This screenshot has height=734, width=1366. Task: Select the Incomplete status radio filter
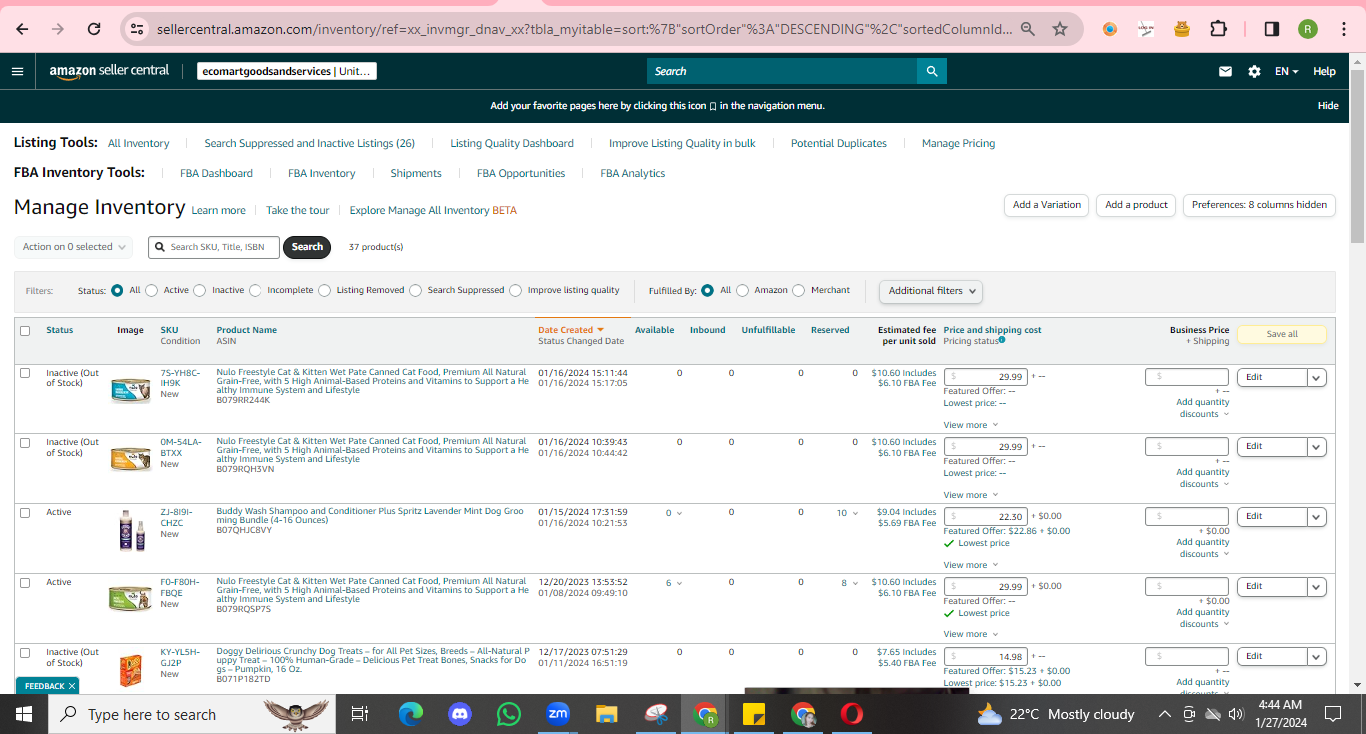tap(255, 291)
